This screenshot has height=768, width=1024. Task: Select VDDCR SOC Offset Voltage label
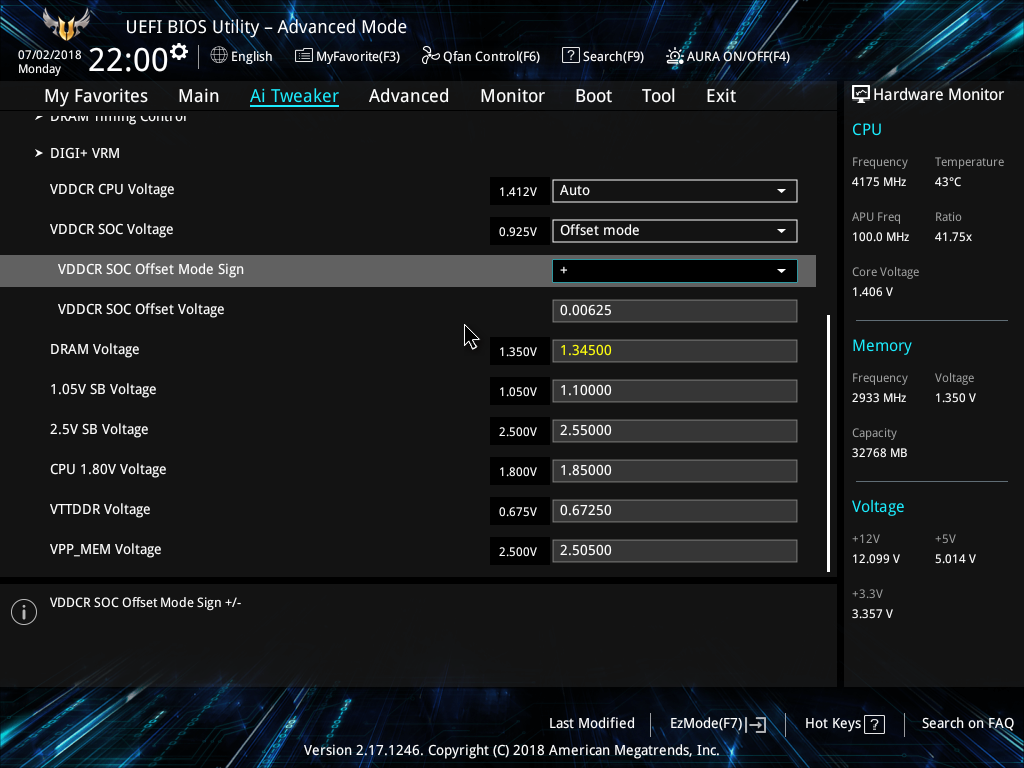click(141, 310)
